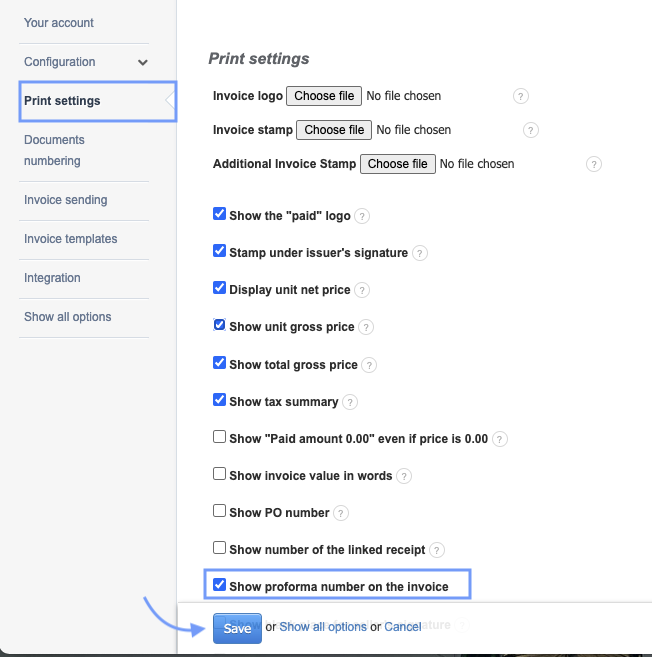Screen dimensions: 652x657
Task: Show help for Show tax summary
Action: click(350, 402)
